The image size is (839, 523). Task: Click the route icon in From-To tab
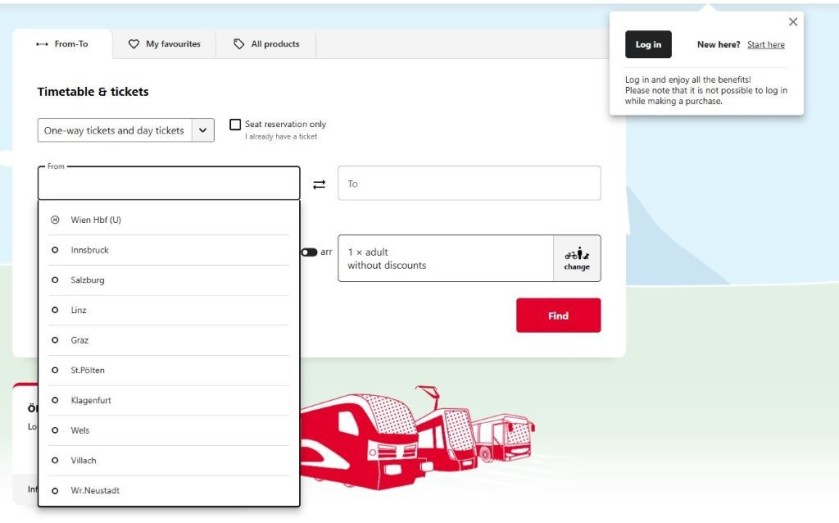tap(42, 44)
